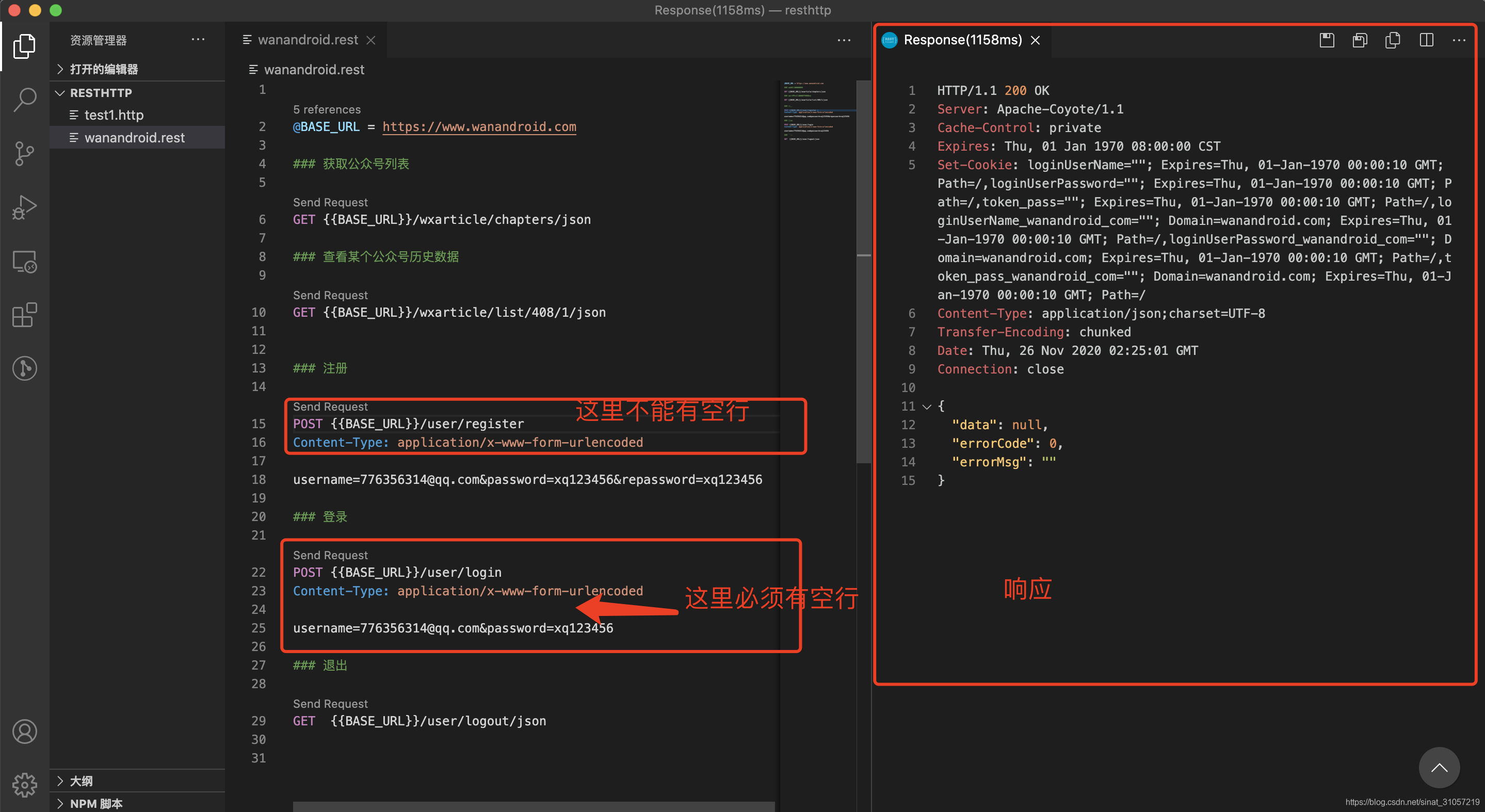Open More Actions in wanandroid.rest editor
1485x812 pixels.
(x=844, y=40)
